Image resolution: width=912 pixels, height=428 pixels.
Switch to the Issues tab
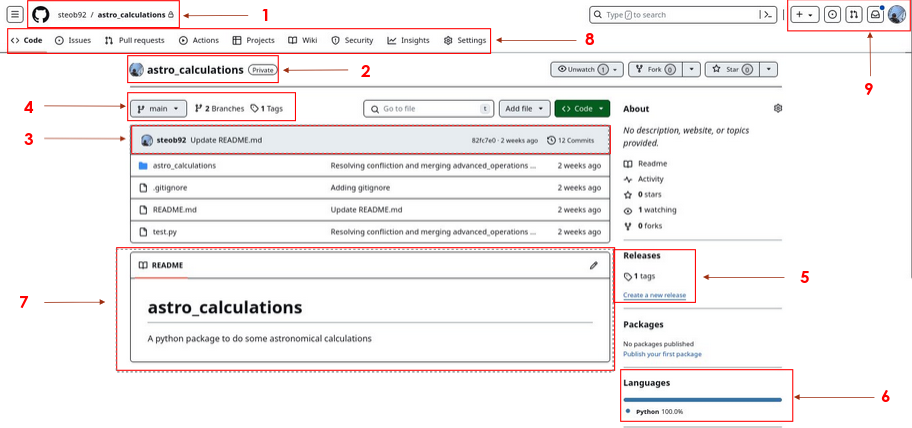pyautogui.click(x=73, y=41)
